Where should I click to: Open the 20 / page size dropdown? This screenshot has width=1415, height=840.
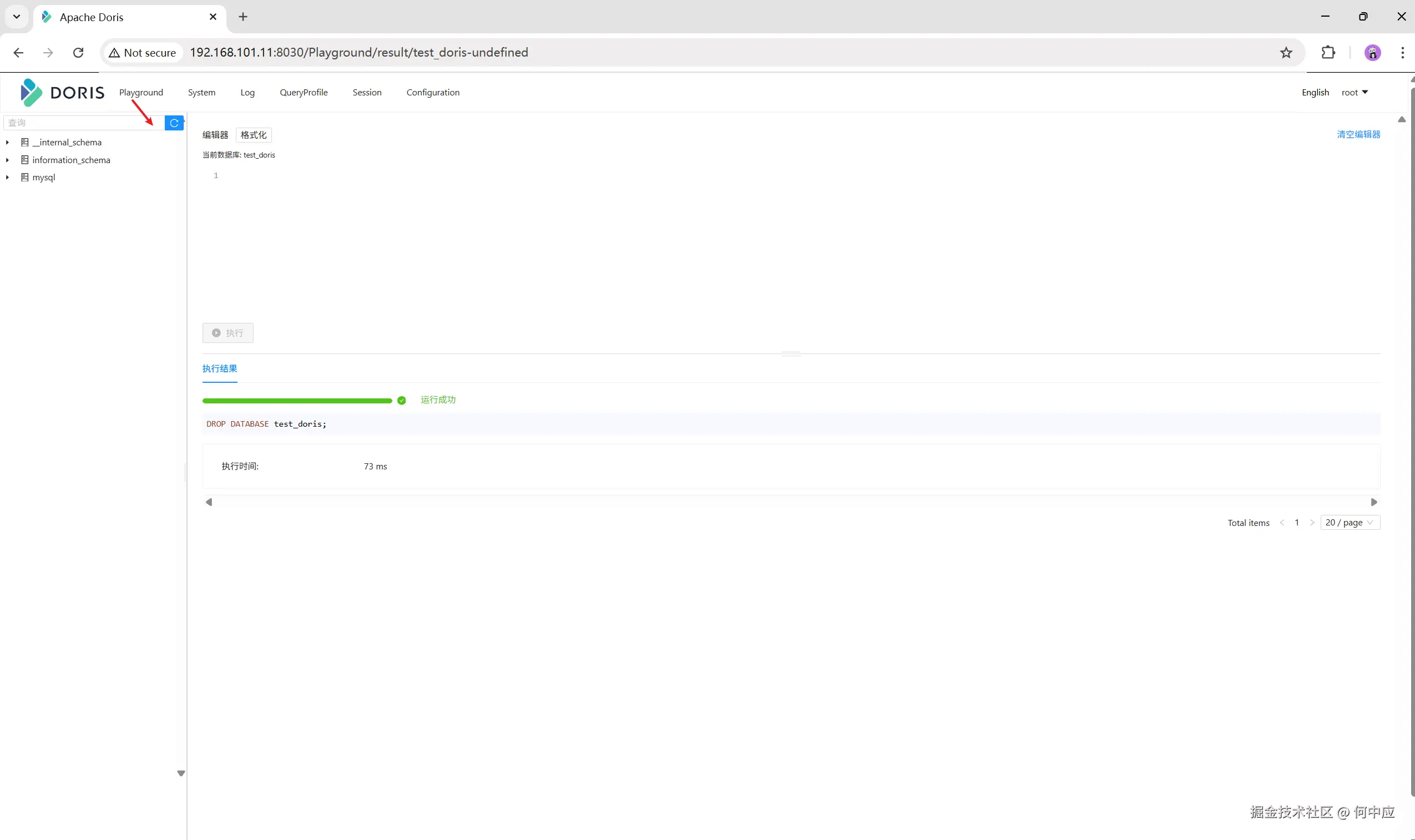(x=1350, y=523)
